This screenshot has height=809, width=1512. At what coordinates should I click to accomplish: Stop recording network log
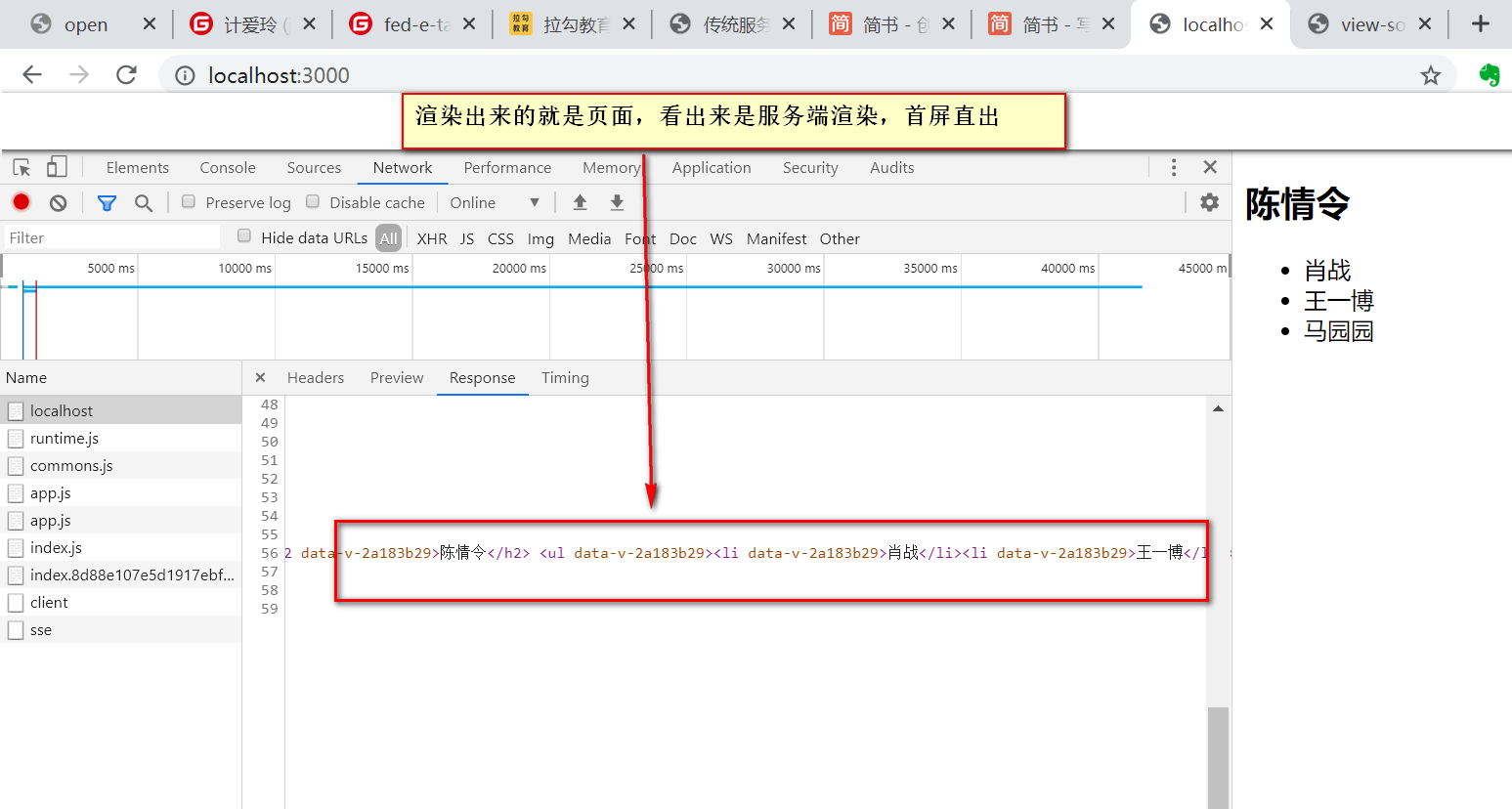coord(22,202)
